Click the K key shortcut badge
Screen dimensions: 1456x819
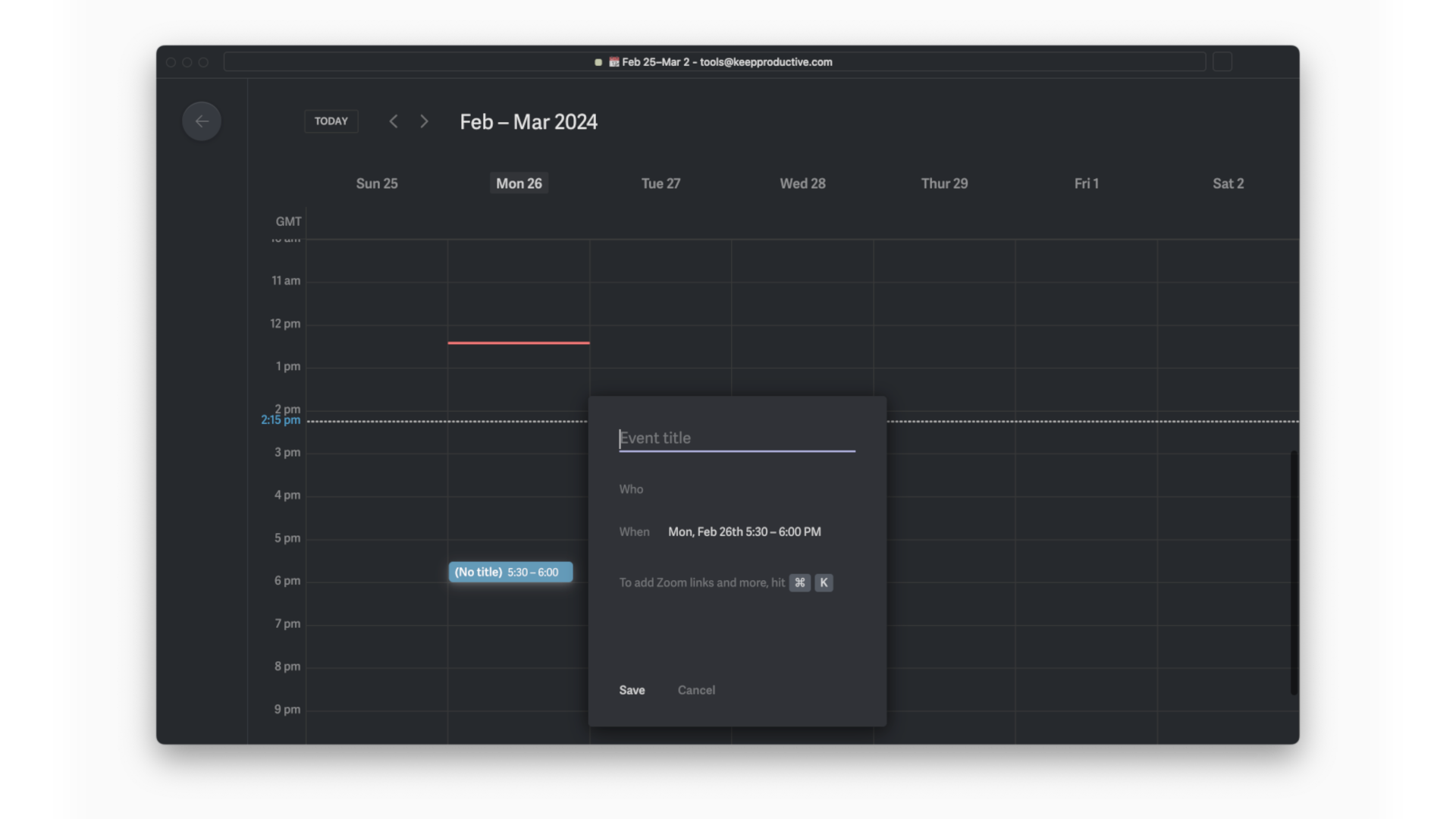pyautogui.click(x=824, y=582)
